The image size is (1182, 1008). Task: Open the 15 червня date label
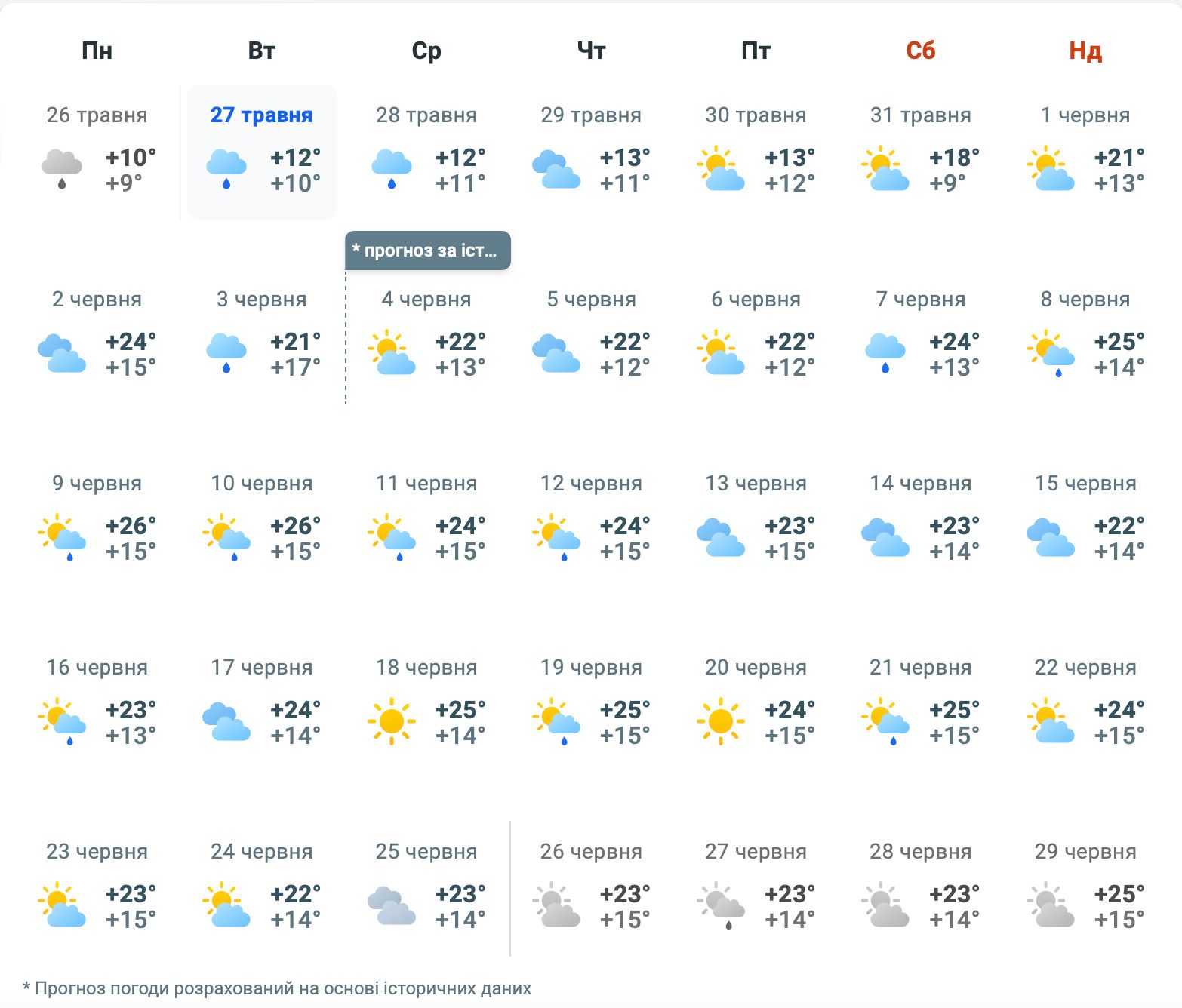(x=1085, y=484)
